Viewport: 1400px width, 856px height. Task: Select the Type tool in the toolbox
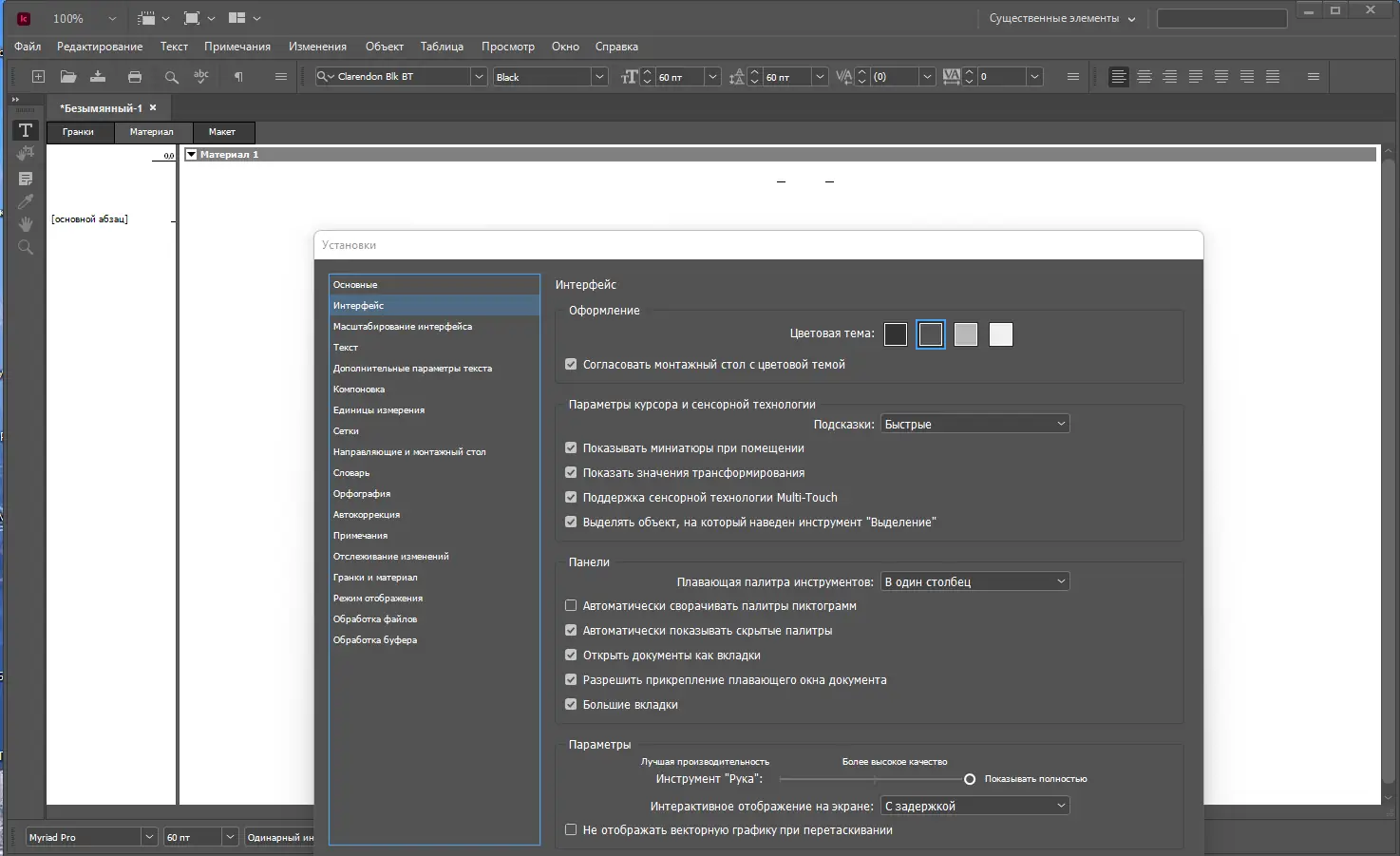(26, 131)
